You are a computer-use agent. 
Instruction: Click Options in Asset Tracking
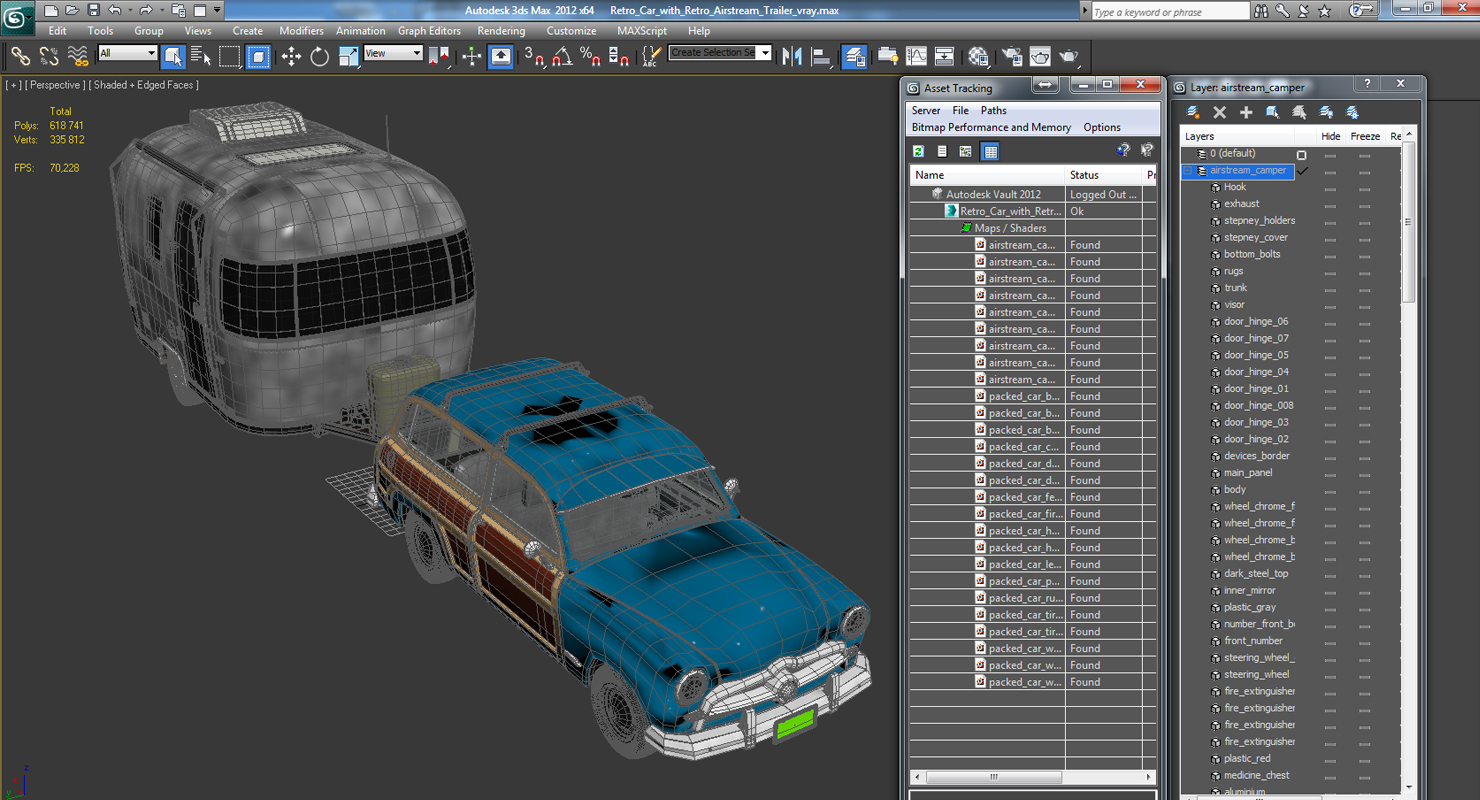(x=1102, y=127)
